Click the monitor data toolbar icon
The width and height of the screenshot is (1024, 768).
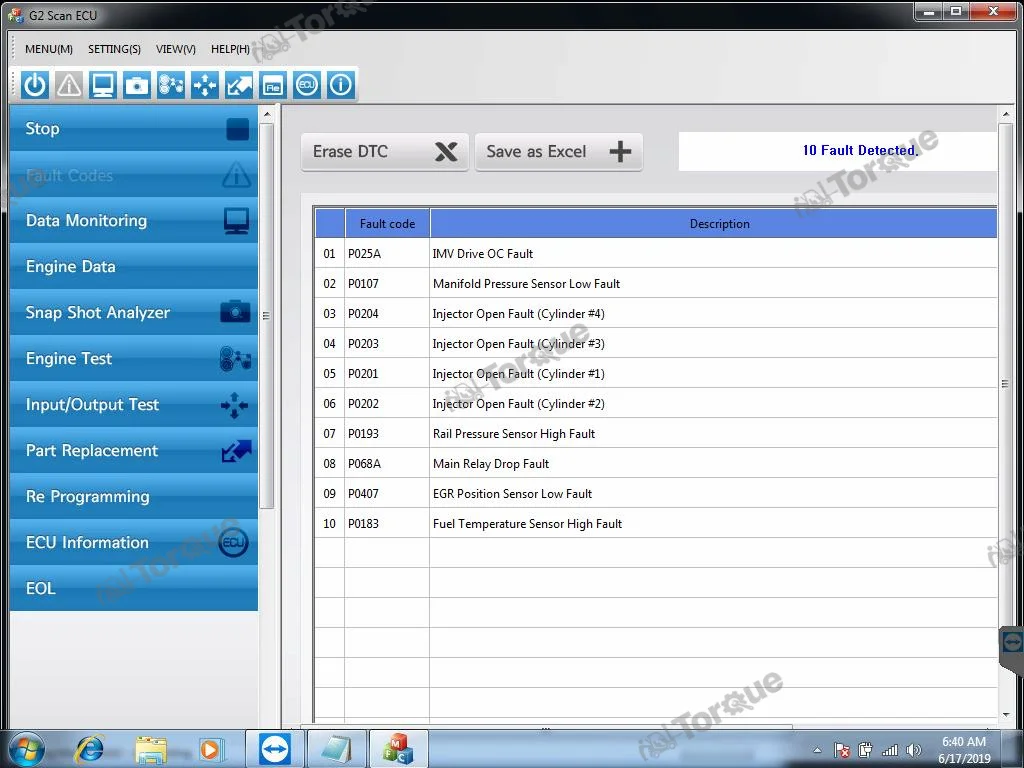[x=103, y=85]
